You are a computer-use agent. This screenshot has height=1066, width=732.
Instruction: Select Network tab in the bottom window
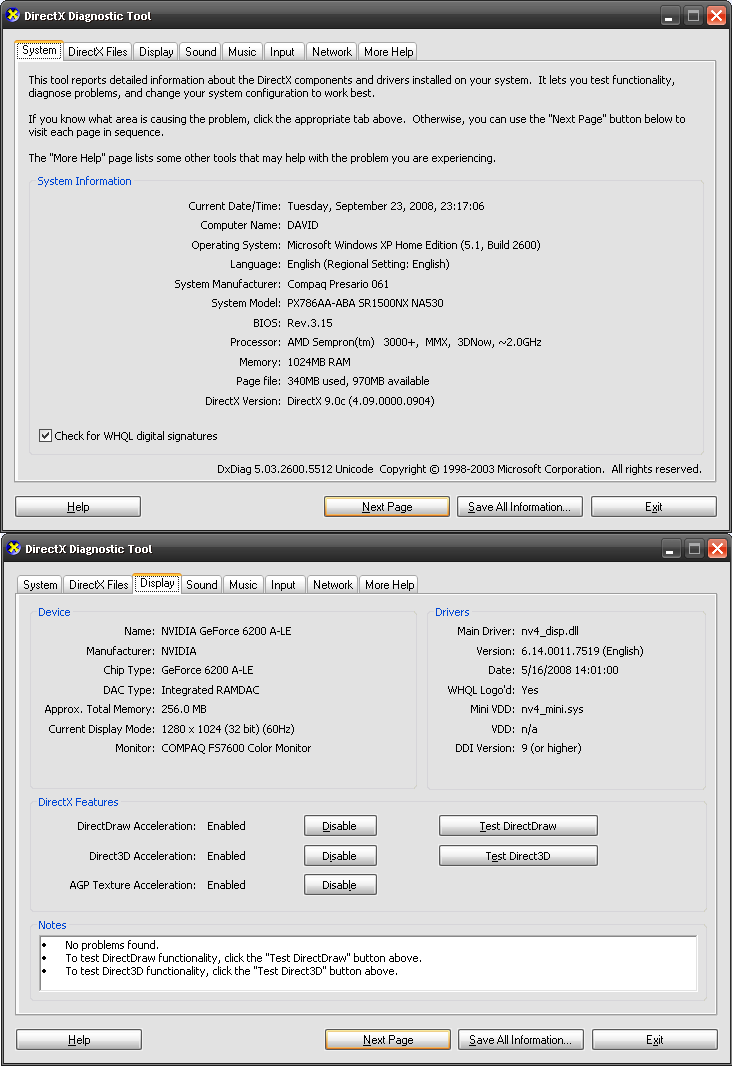coord(333,585)
